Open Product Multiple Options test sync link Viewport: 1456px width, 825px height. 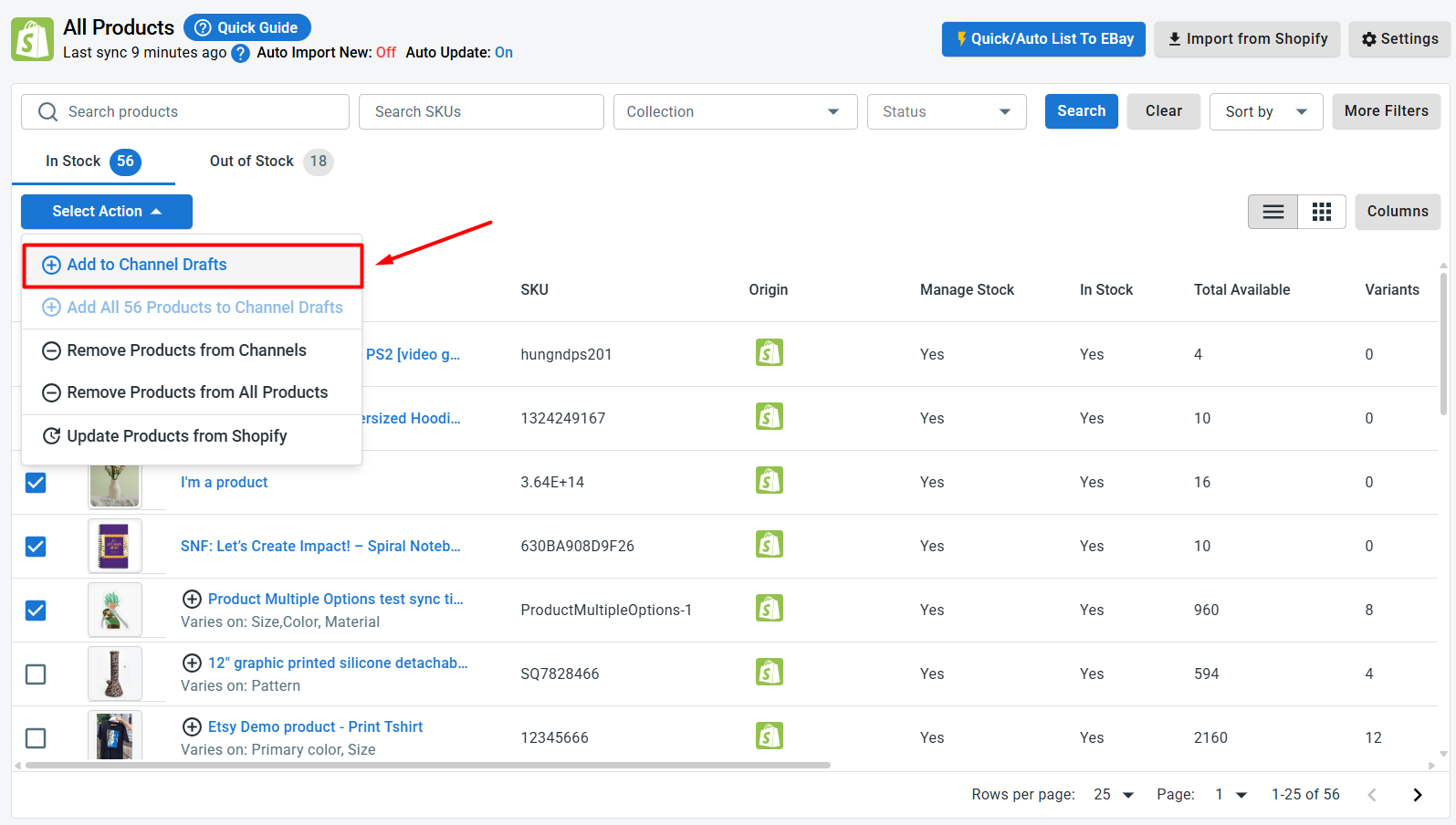(336, 600)
